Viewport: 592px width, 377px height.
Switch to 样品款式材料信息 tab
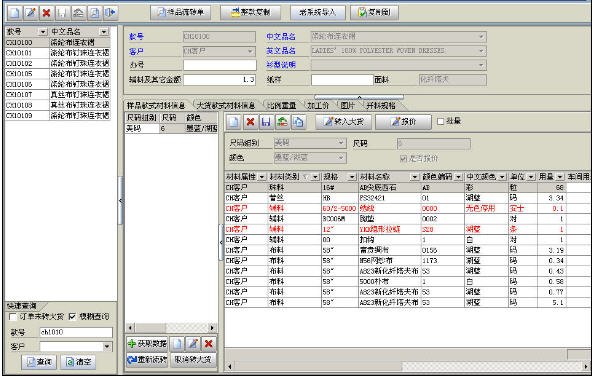click(x=156, y=106)
